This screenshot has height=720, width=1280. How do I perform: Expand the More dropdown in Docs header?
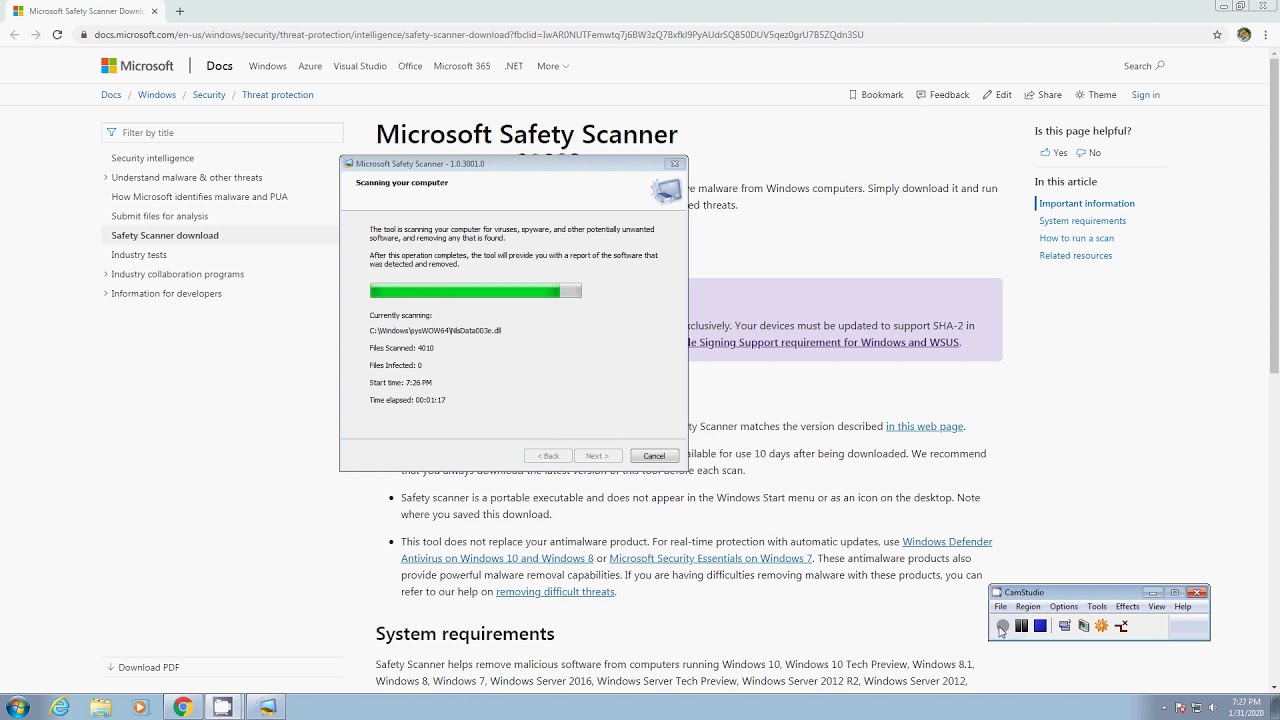[553, 66]
